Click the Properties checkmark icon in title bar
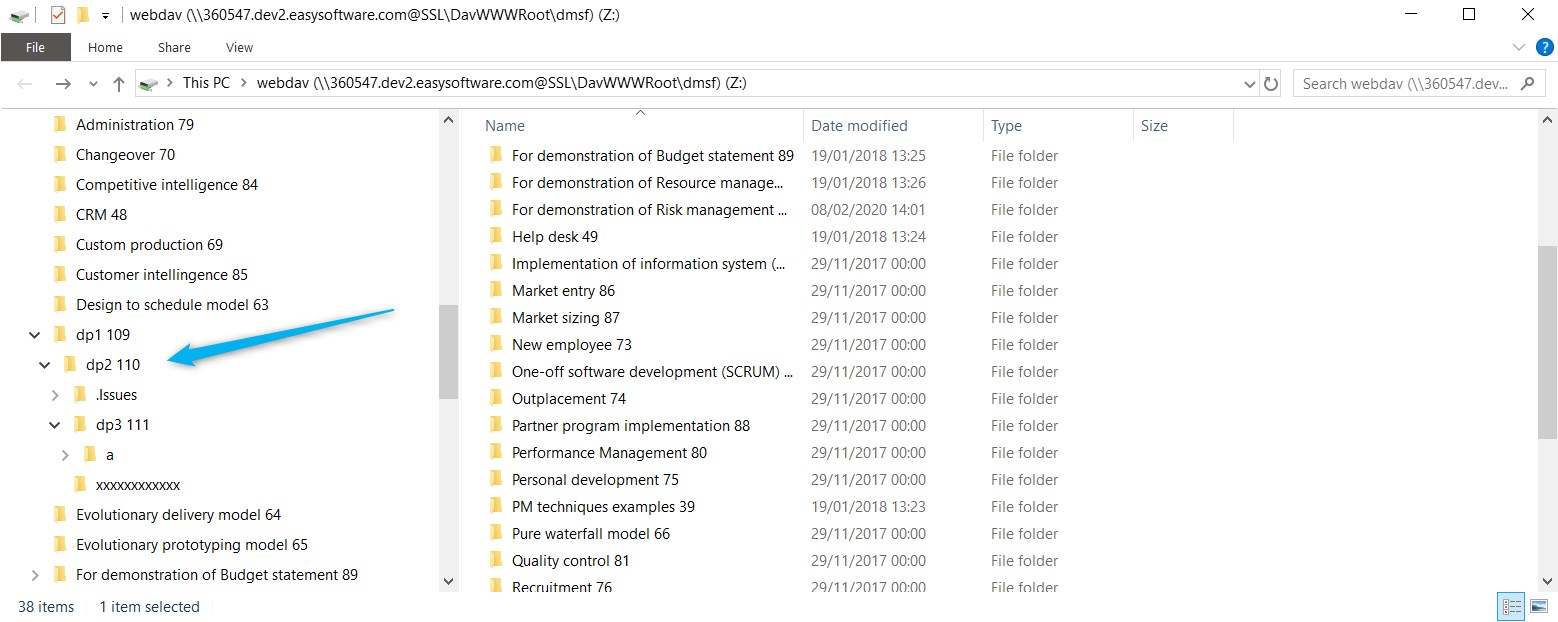 click(57, 15)
